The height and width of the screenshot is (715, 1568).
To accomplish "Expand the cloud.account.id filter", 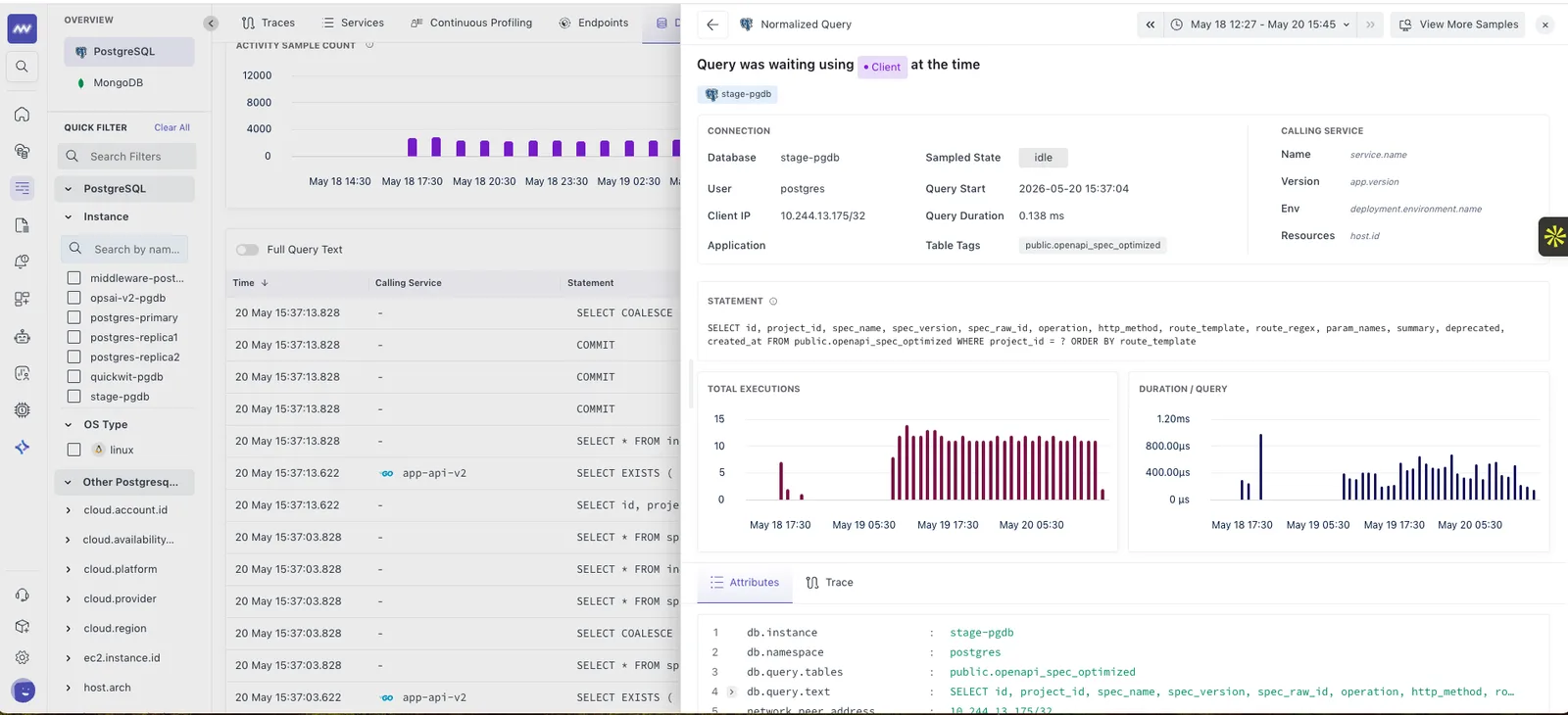I will (69, 510).
